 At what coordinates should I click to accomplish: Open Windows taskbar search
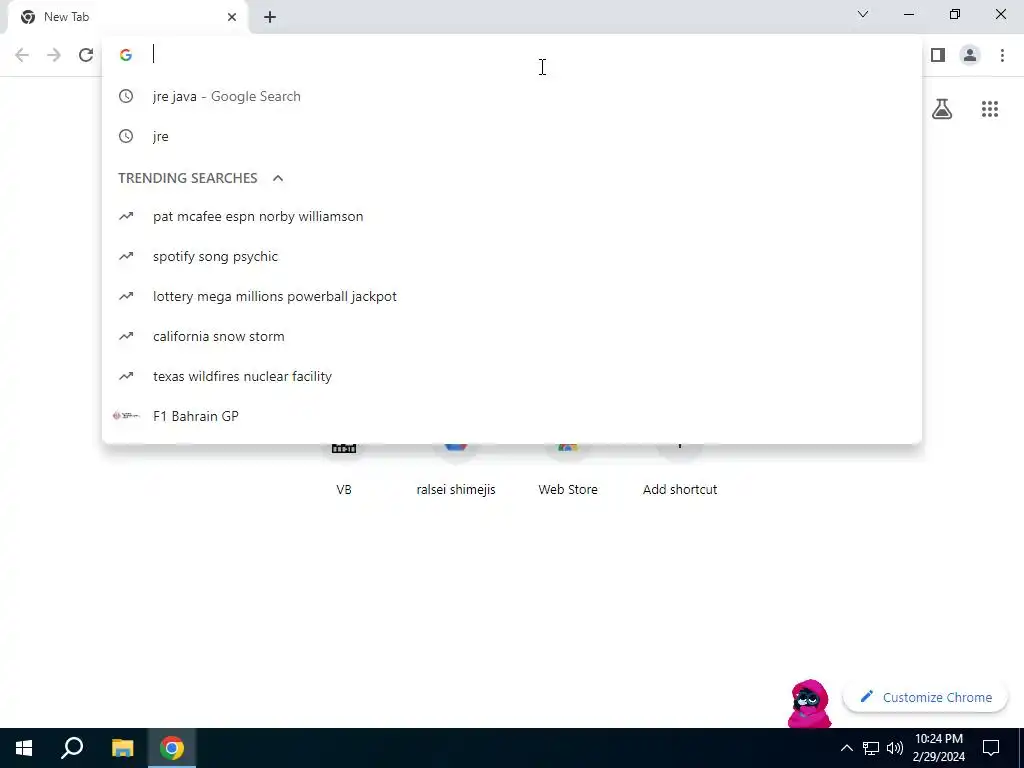pyautogui.click(x=72, y=748)
